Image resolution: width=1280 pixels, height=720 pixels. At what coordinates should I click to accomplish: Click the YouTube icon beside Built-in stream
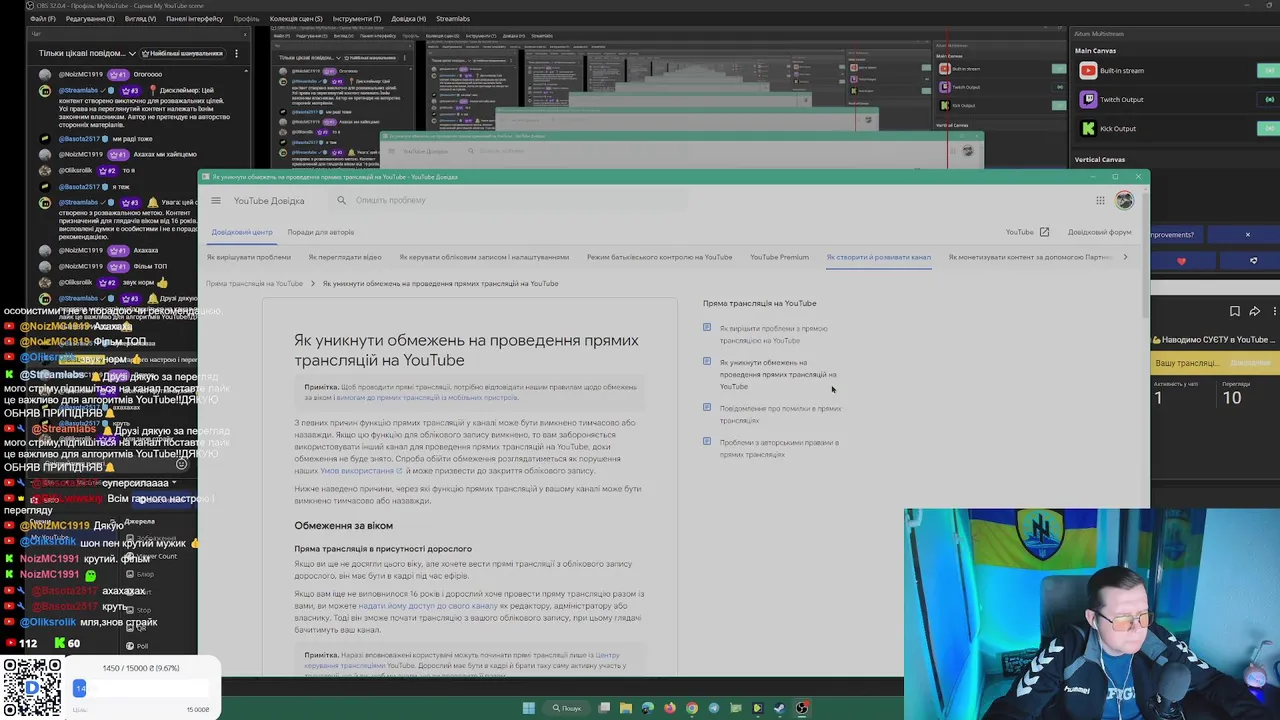[x=1088, y=70]
